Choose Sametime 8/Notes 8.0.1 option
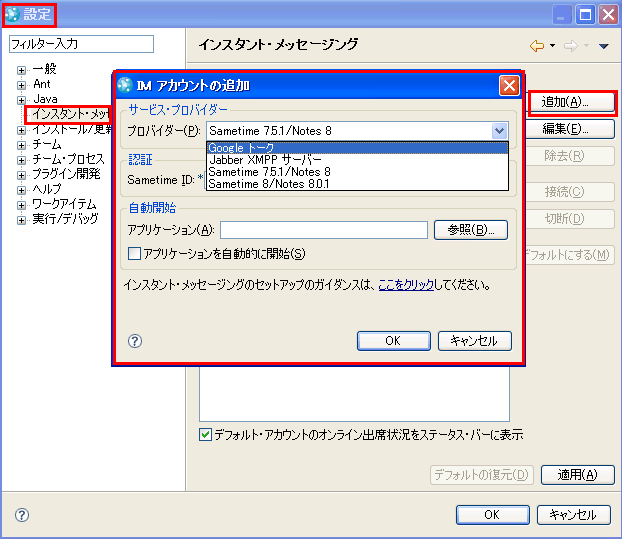The height and width of the screenshot is (539, 622). click(x=357, y=184)
